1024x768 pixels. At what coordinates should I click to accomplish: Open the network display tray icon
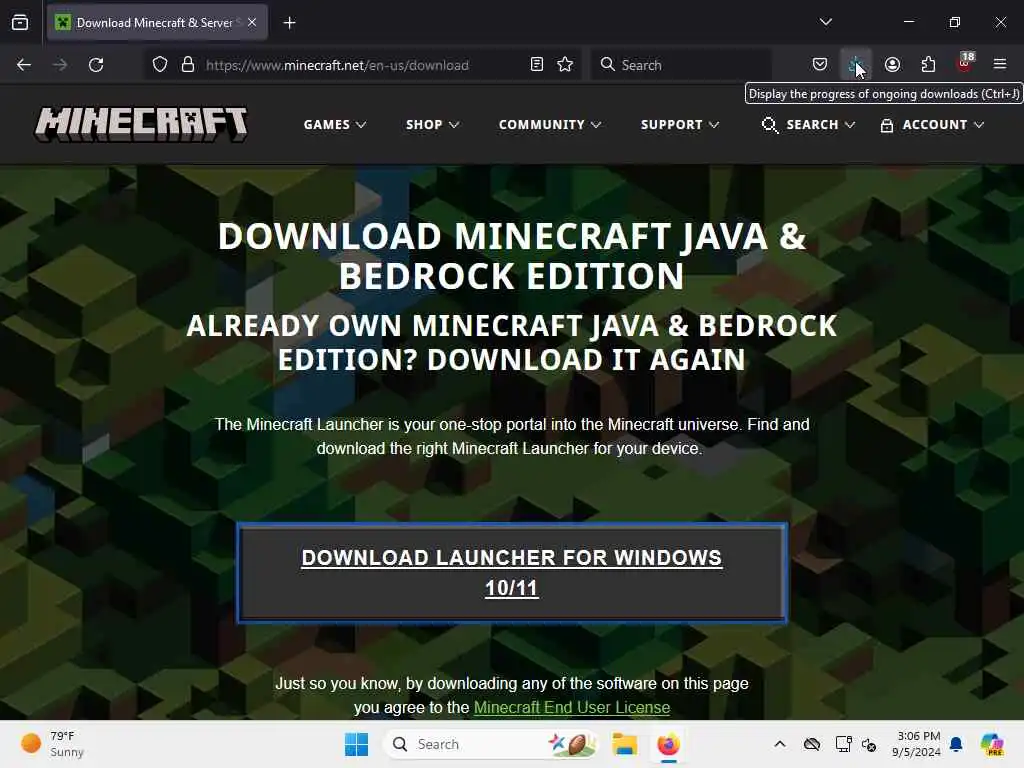(843, 744)
